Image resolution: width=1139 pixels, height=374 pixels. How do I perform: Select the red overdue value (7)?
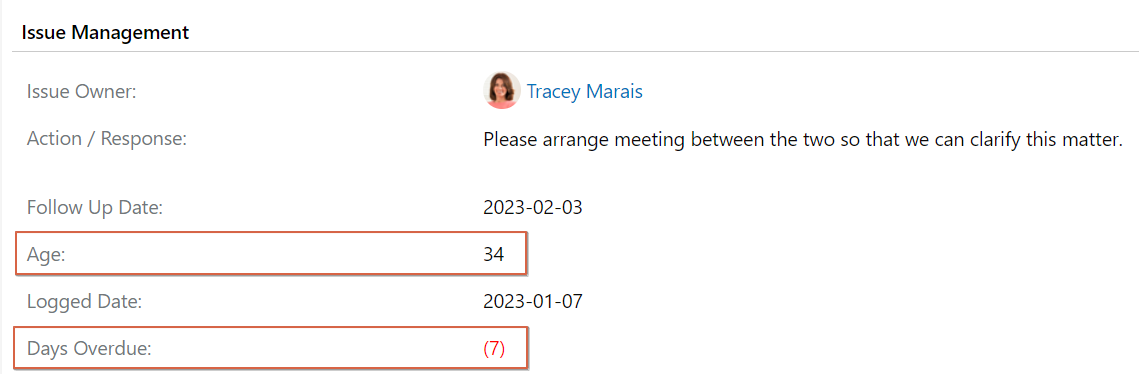click(x=494, y=348)
